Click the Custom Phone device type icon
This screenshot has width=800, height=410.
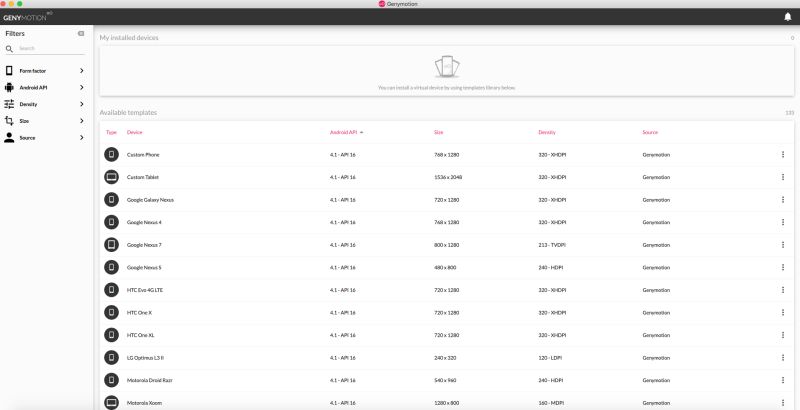(111, 155)
